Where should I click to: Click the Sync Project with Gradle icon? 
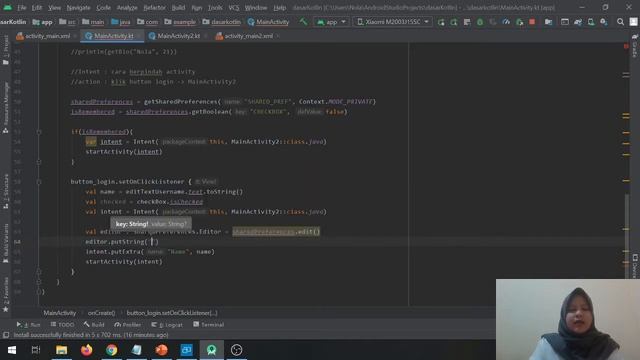click(578, 22)
